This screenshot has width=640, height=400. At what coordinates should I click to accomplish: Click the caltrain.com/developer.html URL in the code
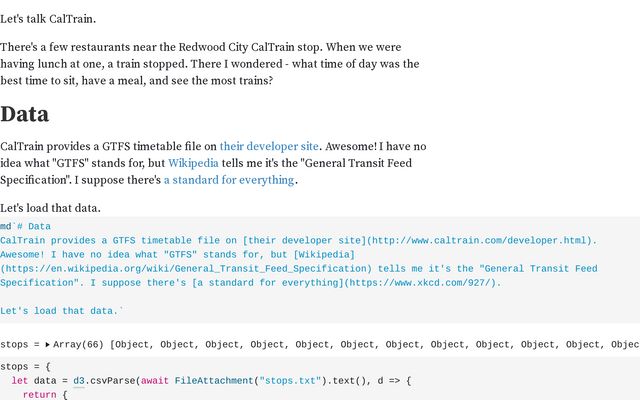tap(479, 240)
